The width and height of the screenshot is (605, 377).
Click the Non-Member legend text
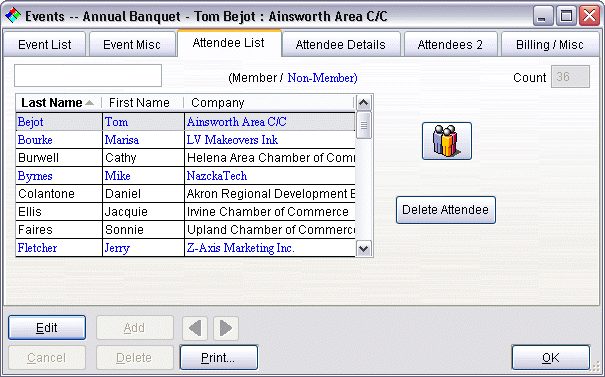click(322, 78)
